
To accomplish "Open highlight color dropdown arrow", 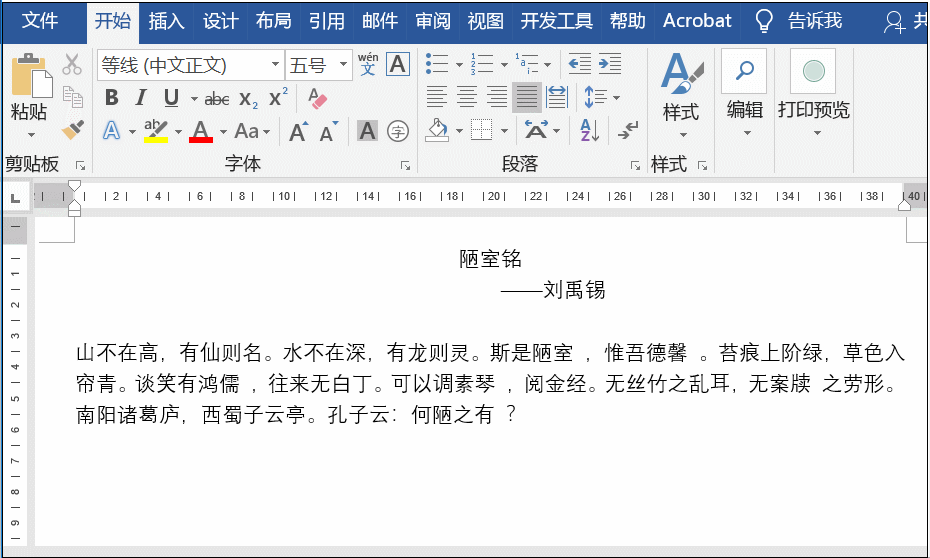I will [x=178, y=132].
